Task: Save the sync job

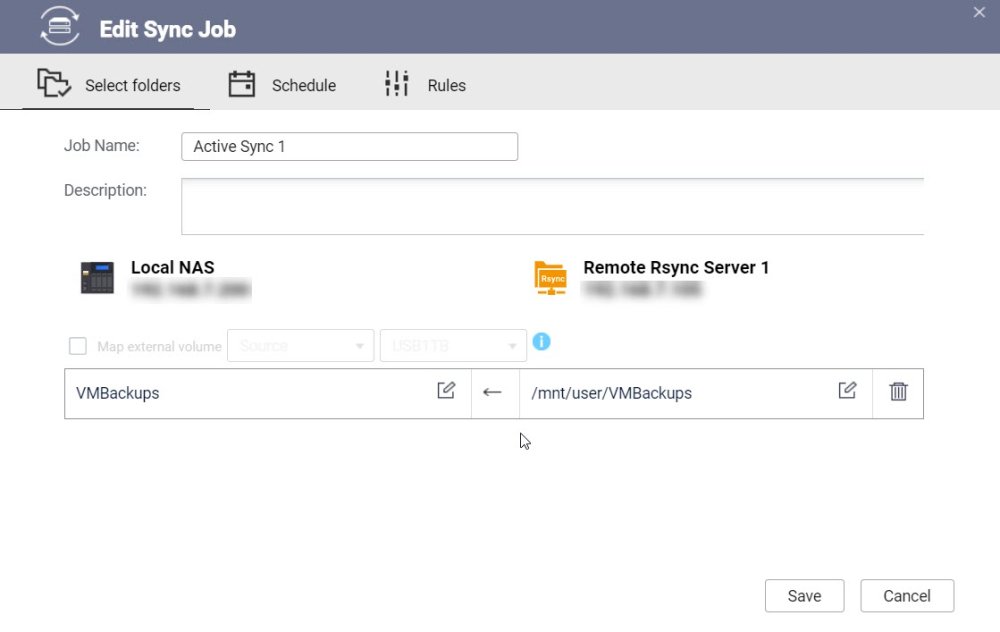Action: (804, 596)
